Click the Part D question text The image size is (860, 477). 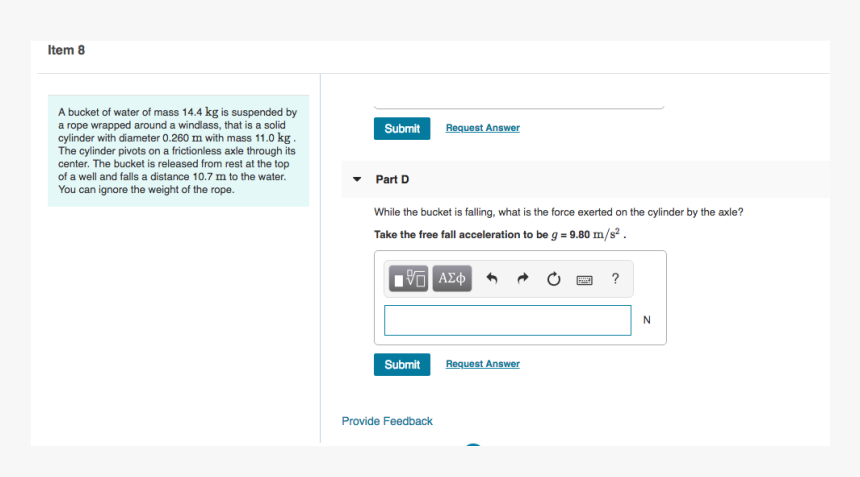[x=558, y=212]
